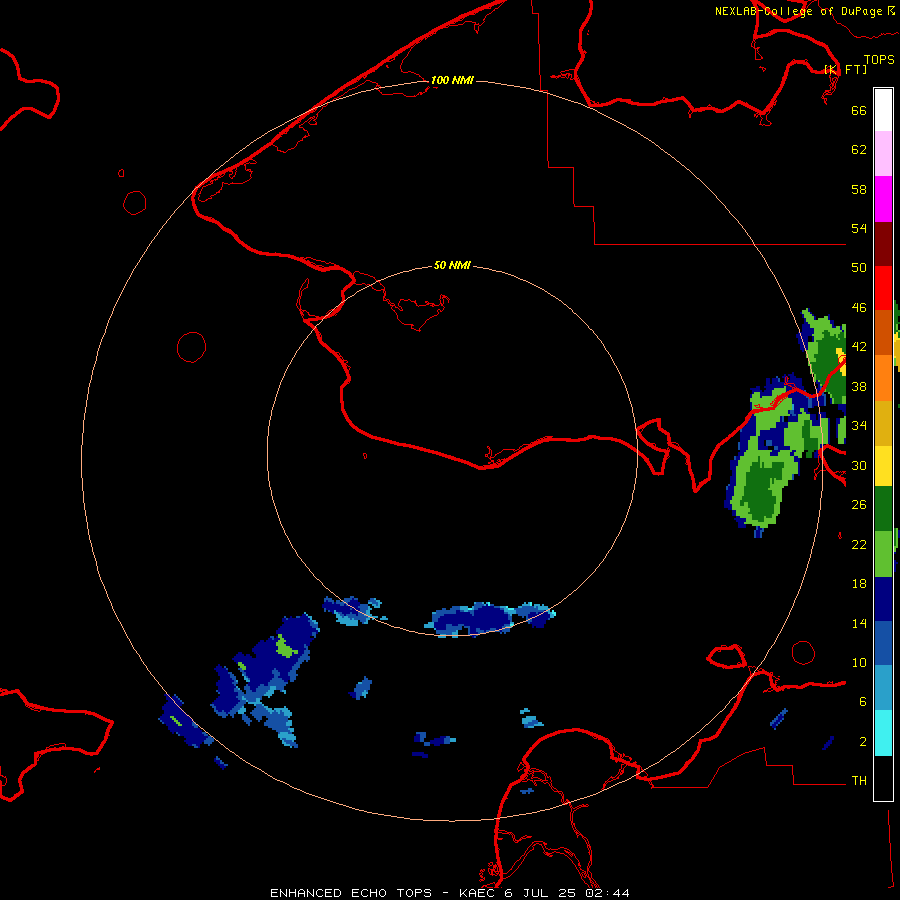Image resolution: width=900 pixels, height=900 pixels.
Task: Click the legend value 18
Action: [x=859, y=584]
